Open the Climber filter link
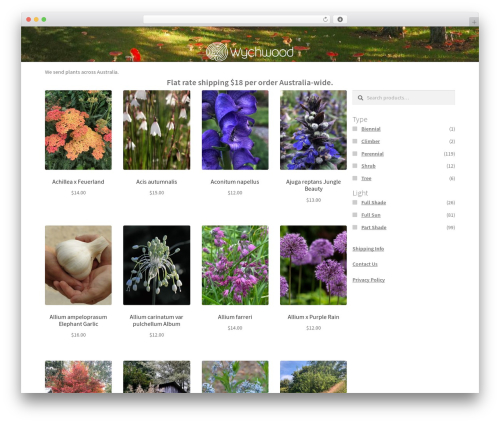 [x=370, y=141]
